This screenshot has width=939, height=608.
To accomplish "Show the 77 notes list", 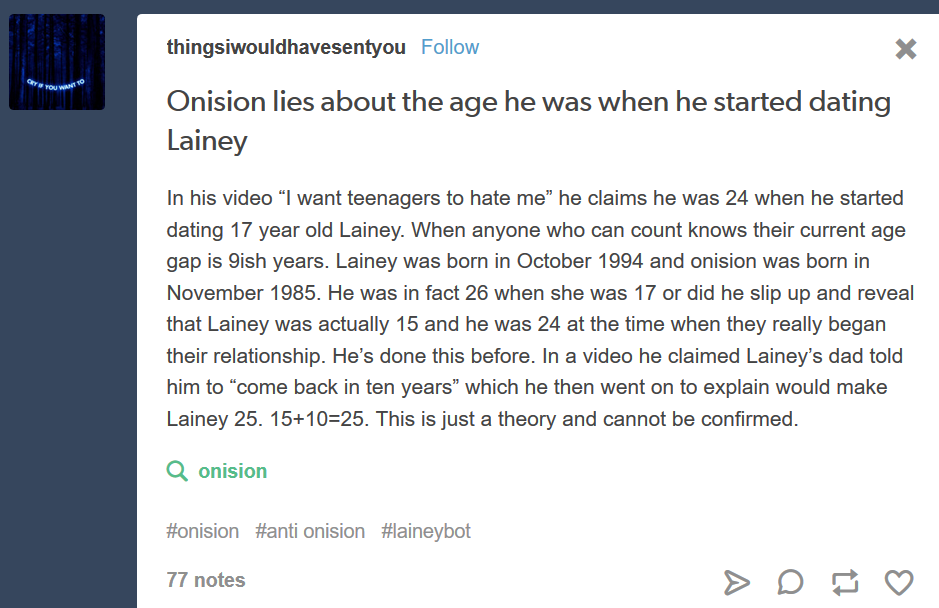I will point(206,580).
